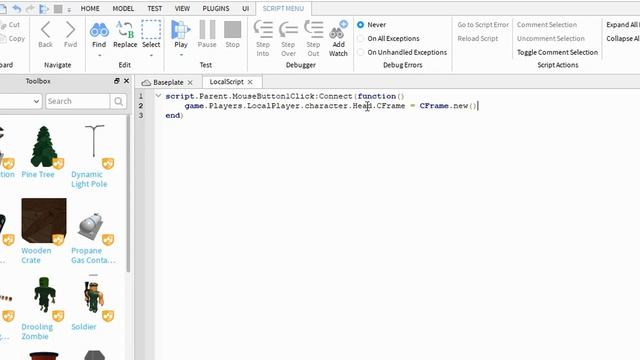Select the Pine Tree model thumbnail

pyautogui.click(x=44, y=147)
